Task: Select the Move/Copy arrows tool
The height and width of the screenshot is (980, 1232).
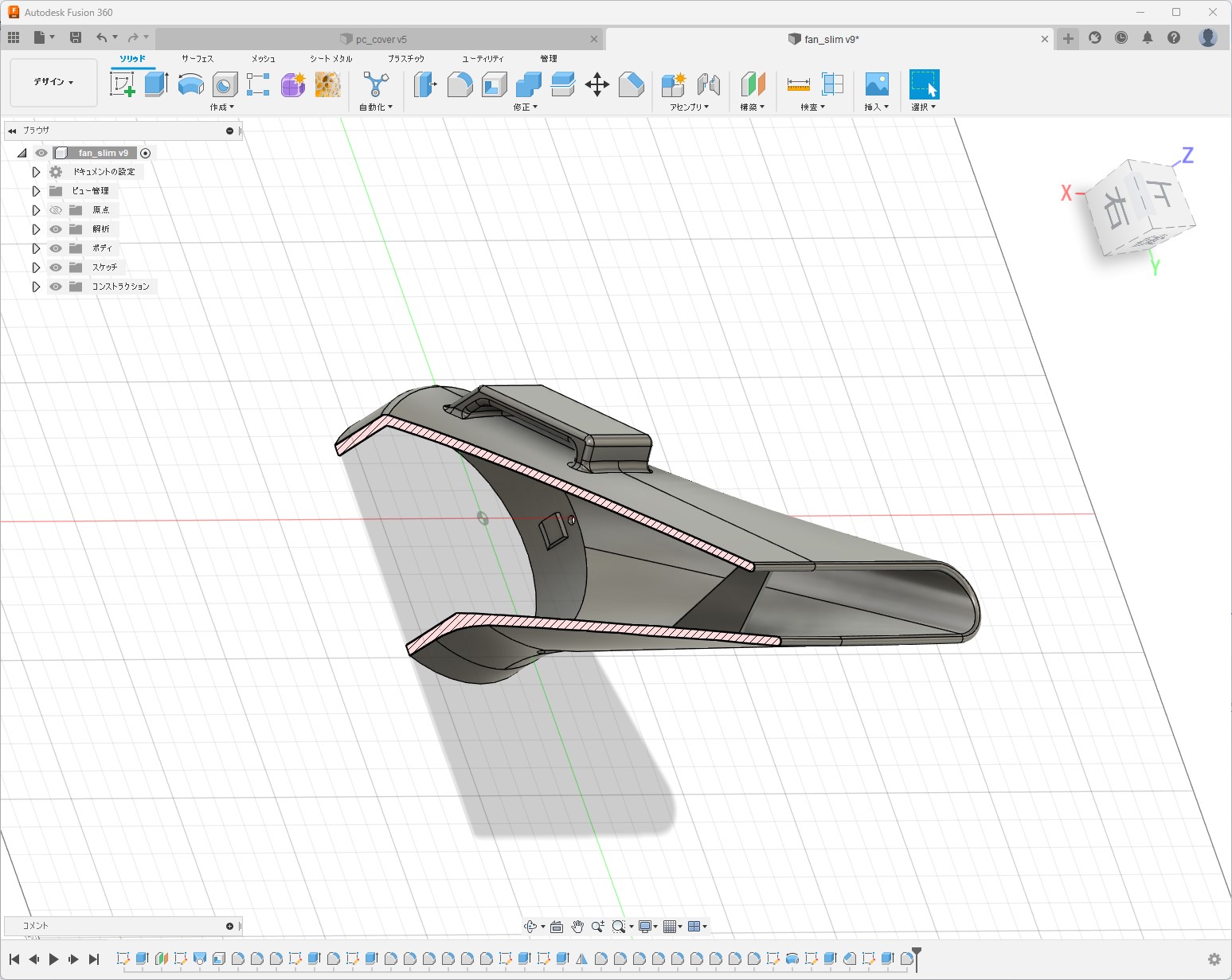Action: 597,84
